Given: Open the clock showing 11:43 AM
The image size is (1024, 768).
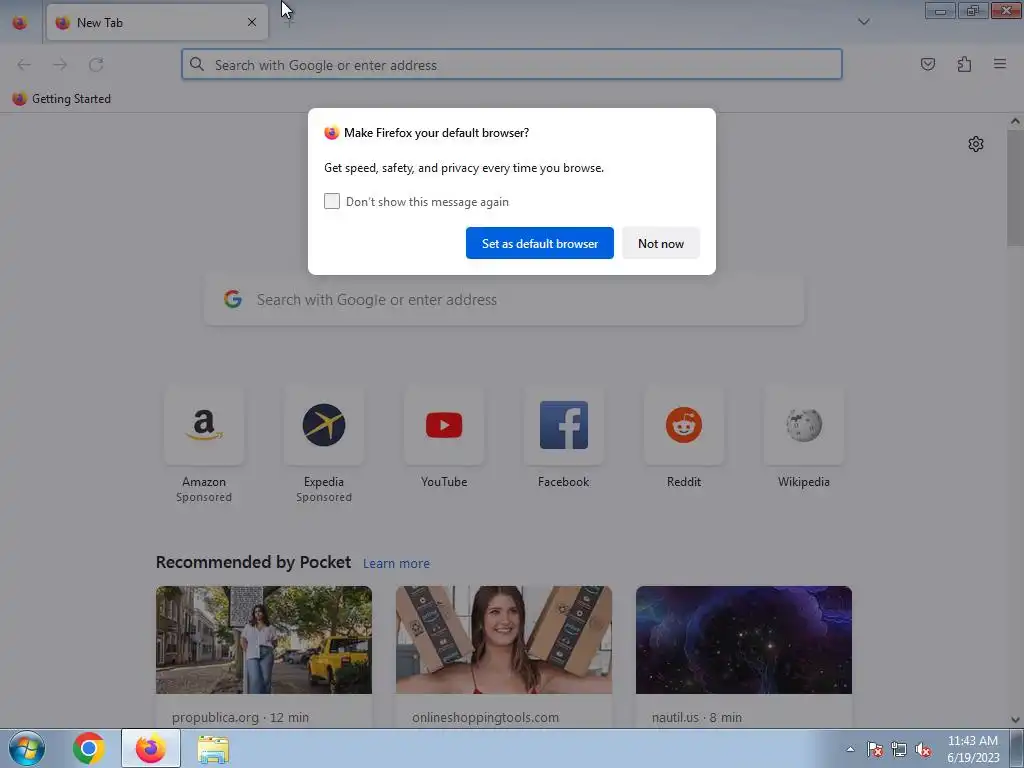Looking at the screenshot, I should 972,748.
